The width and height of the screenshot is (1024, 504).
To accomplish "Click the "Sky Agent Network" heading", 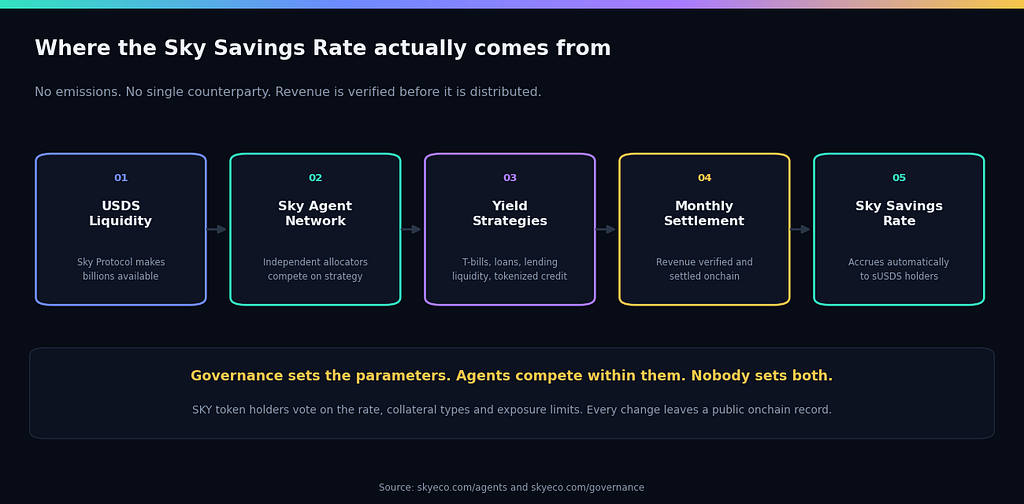I will pyautogui.click(x=315, y=213).
